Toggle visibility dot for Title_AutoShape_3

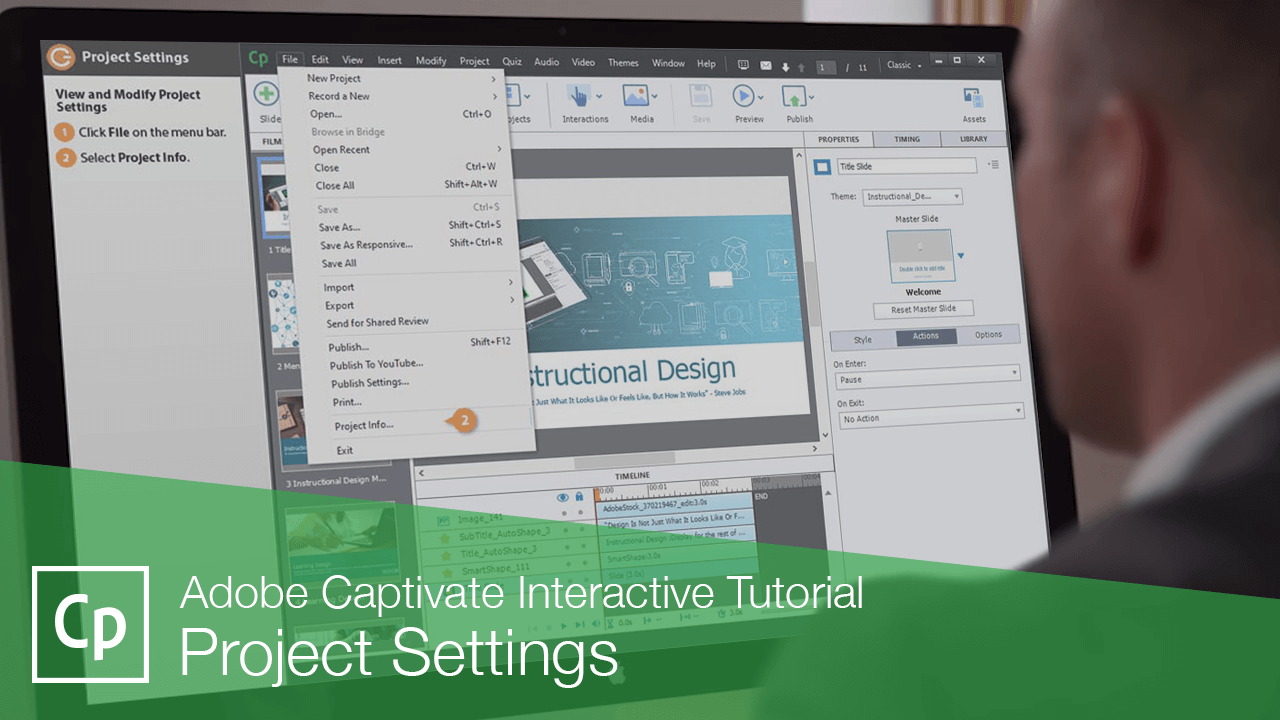click(x=566, y=548)
